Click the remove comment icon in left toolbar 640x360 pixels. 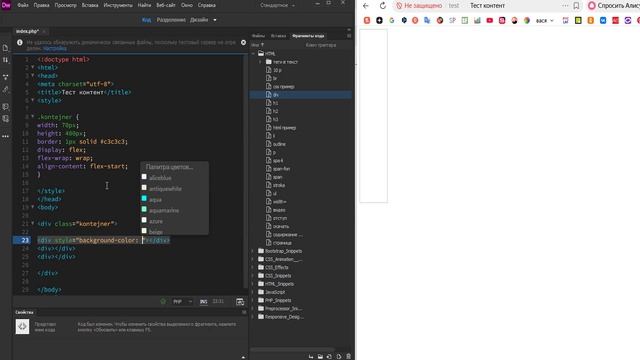[5, 119]
